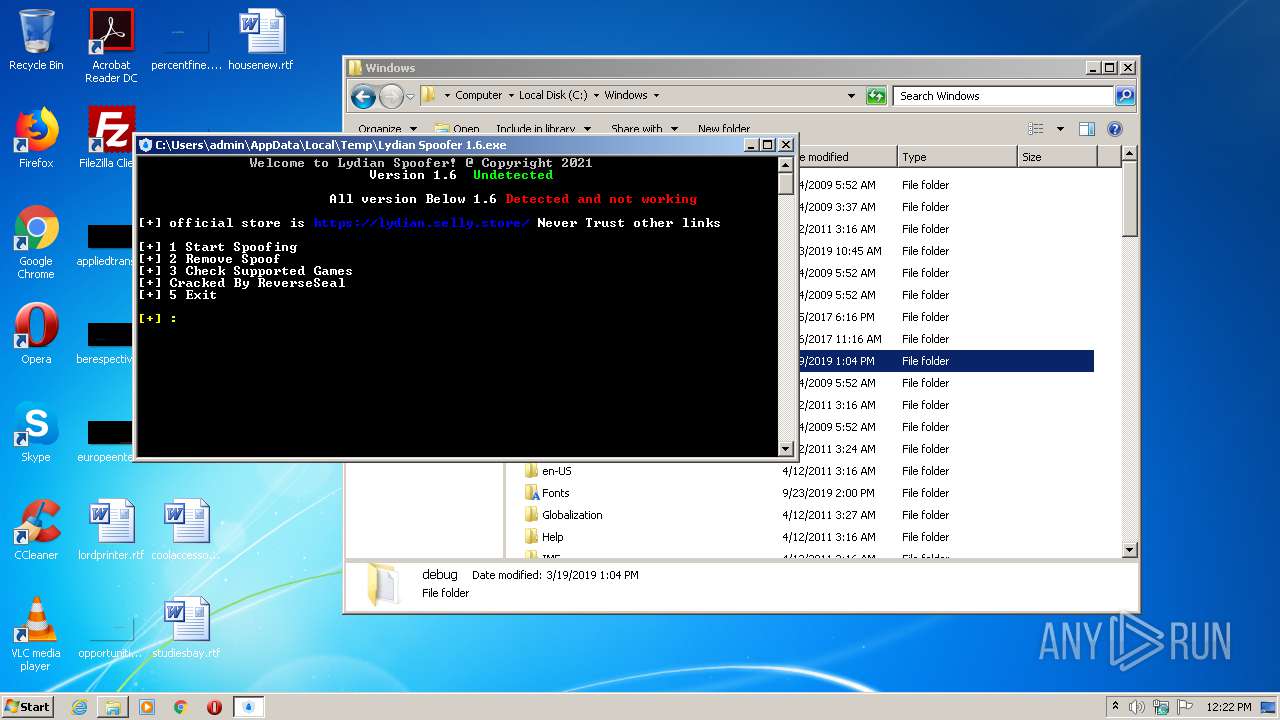Click the console scrollbar down arrow
The image size is (1280, 720).
tap(785, 450)
